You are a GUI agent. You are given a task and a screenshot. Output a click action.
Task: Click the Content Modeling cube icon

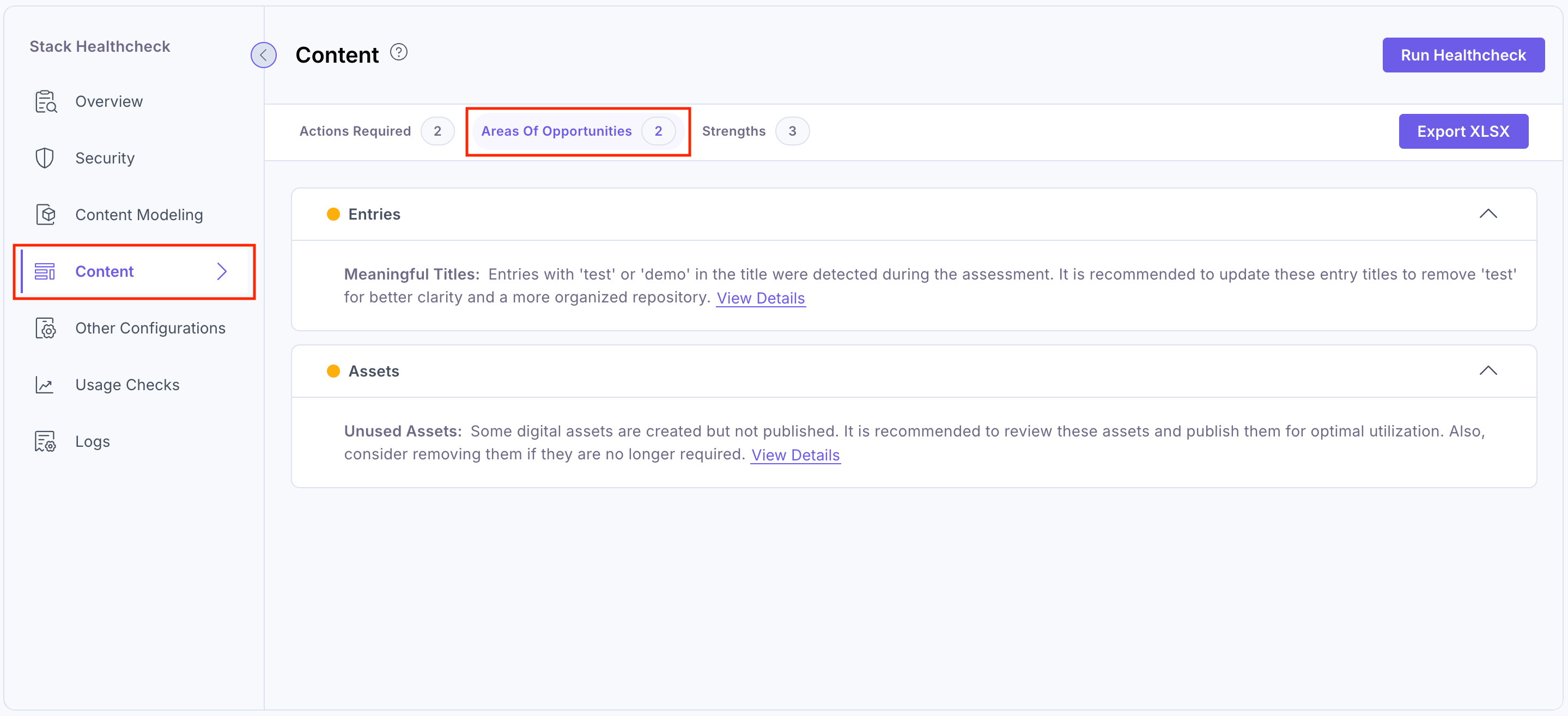[x=46, y=215]
